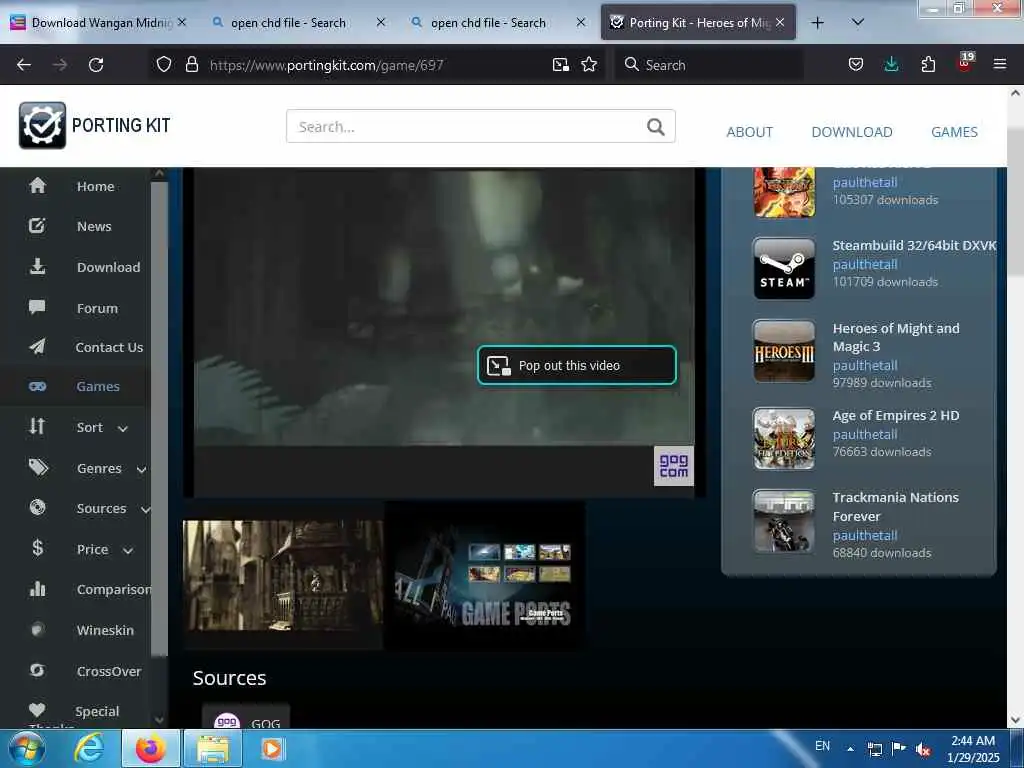The width and height of the screenshot is (1024, 768).
Task: Expand the Genres dropdown chevron
Action: pos(141,470)
